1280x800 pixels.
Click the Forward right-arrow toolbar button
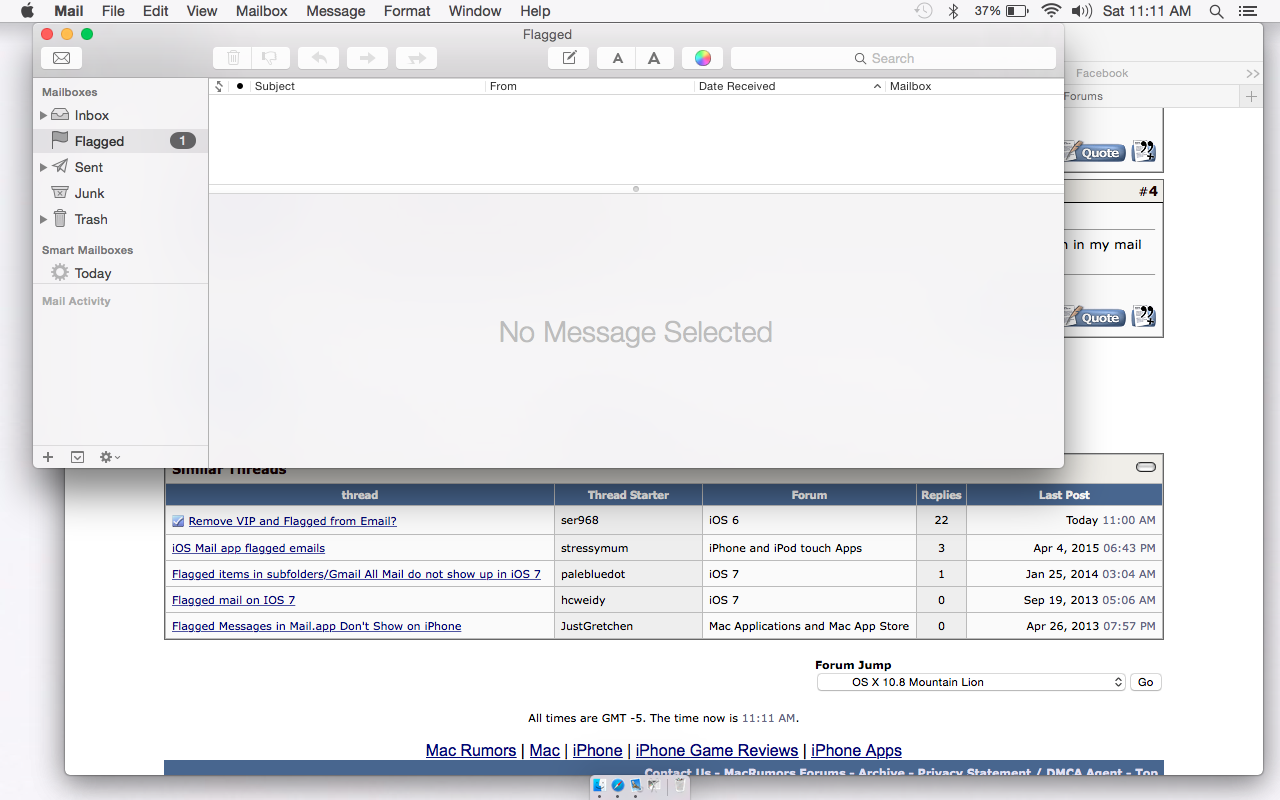[367, 58]
